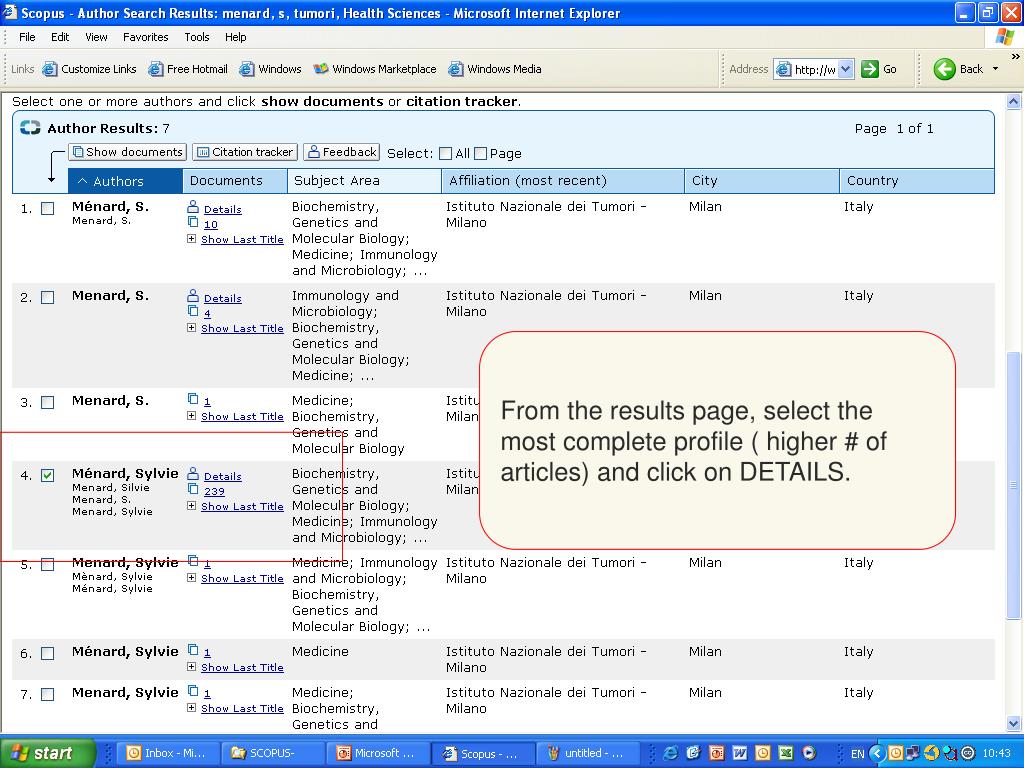This screenshot has height=768, width=1024.
Task: Click the documents icon in row 7
Action: tap(193, 691)
